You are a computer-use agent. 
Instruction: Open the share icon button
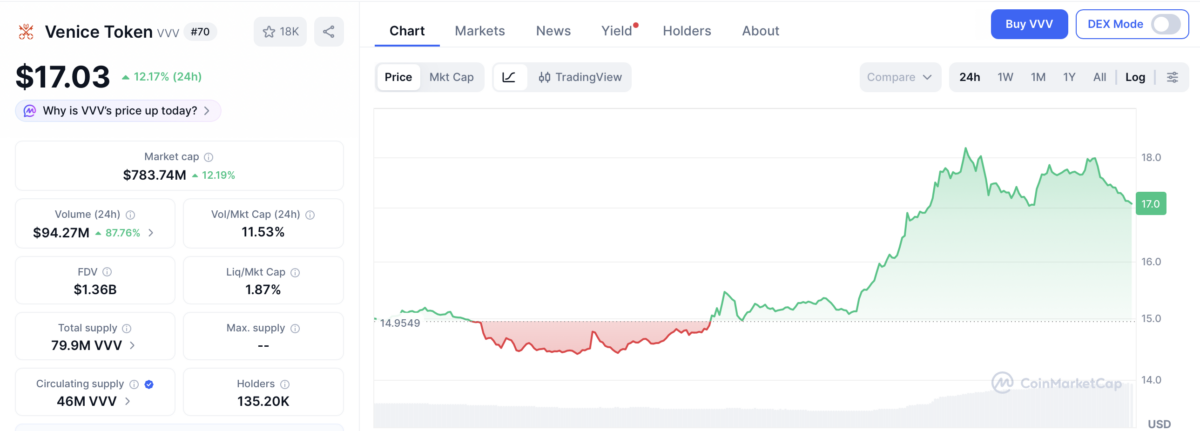(x=328, y=32)
